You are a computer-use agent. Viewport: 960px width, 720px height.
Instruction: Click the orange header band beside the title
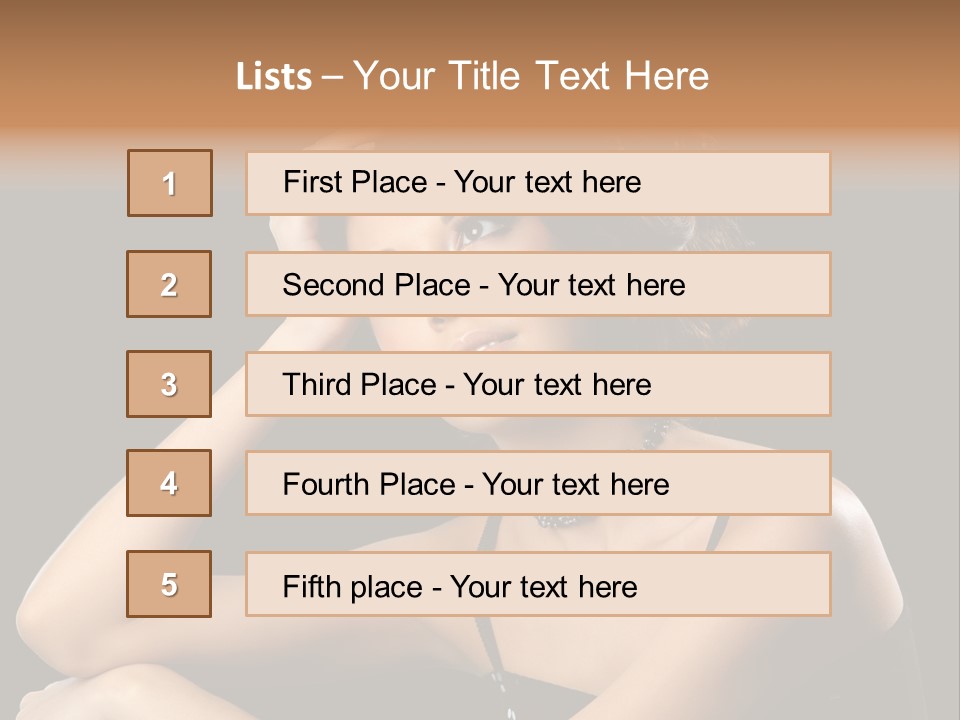click(x=850, y=77)
